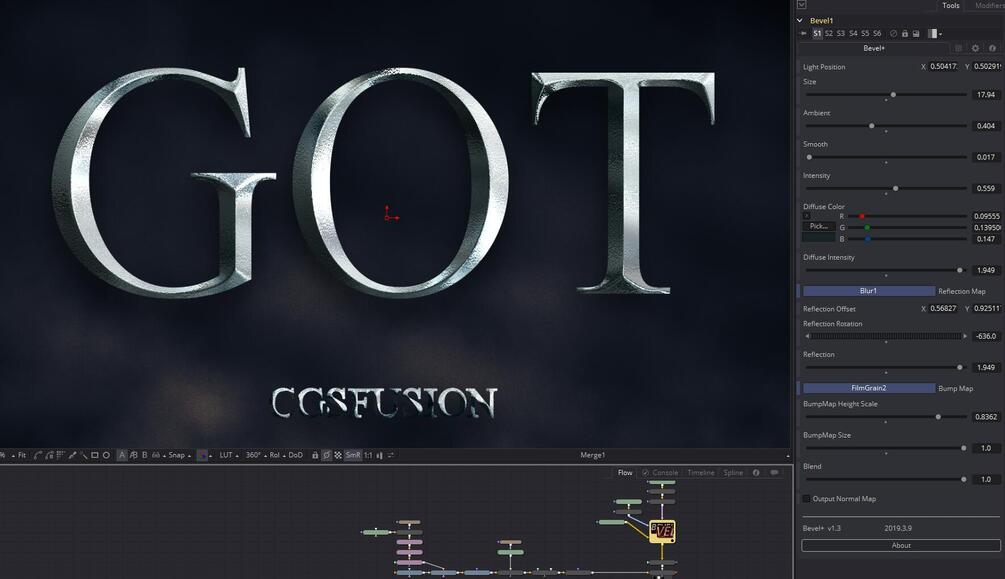Select the Bevel node in the Flow graph
This screenshot has height=579, width=1005.
pos(662,531)
